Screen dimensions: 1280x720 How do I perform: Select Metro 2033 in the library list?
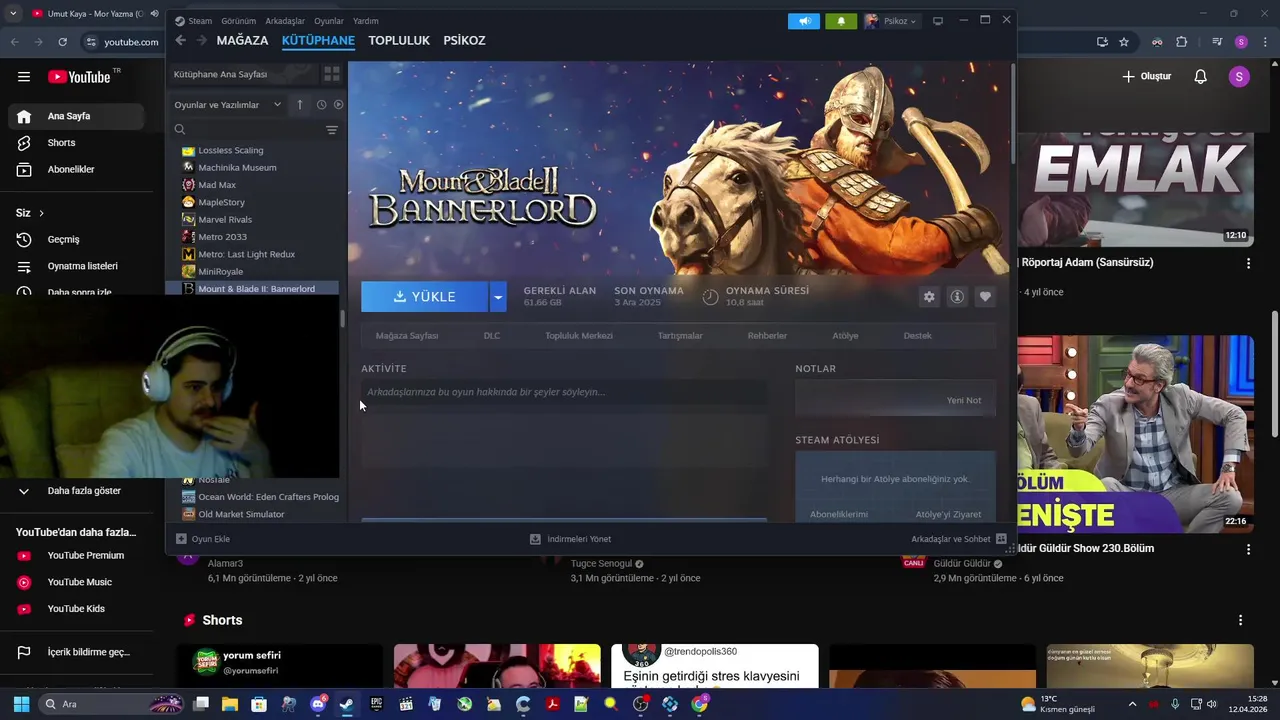[222, 237]
